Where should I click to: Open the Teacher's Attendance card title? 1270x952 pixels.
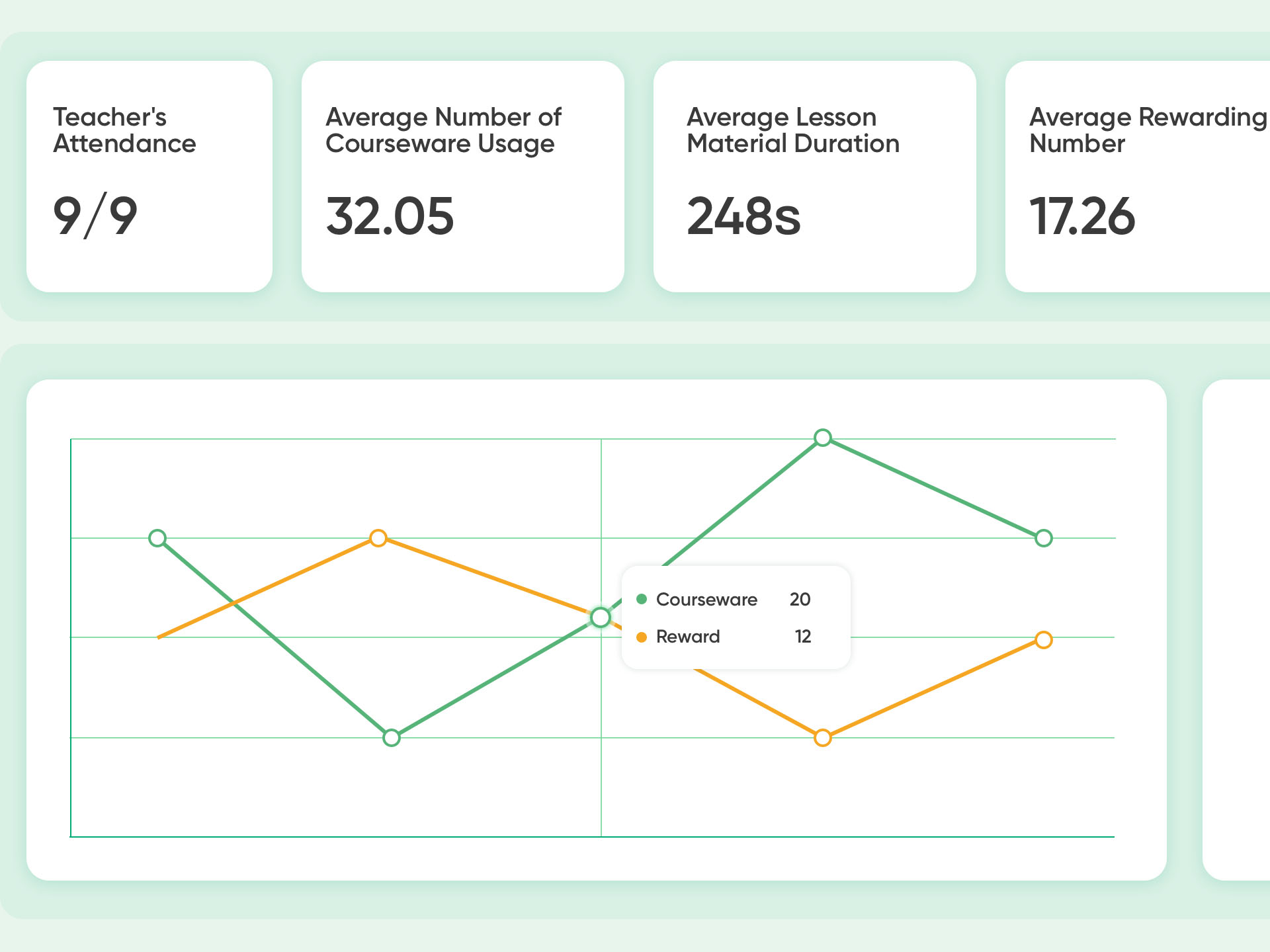coord(124,130)
